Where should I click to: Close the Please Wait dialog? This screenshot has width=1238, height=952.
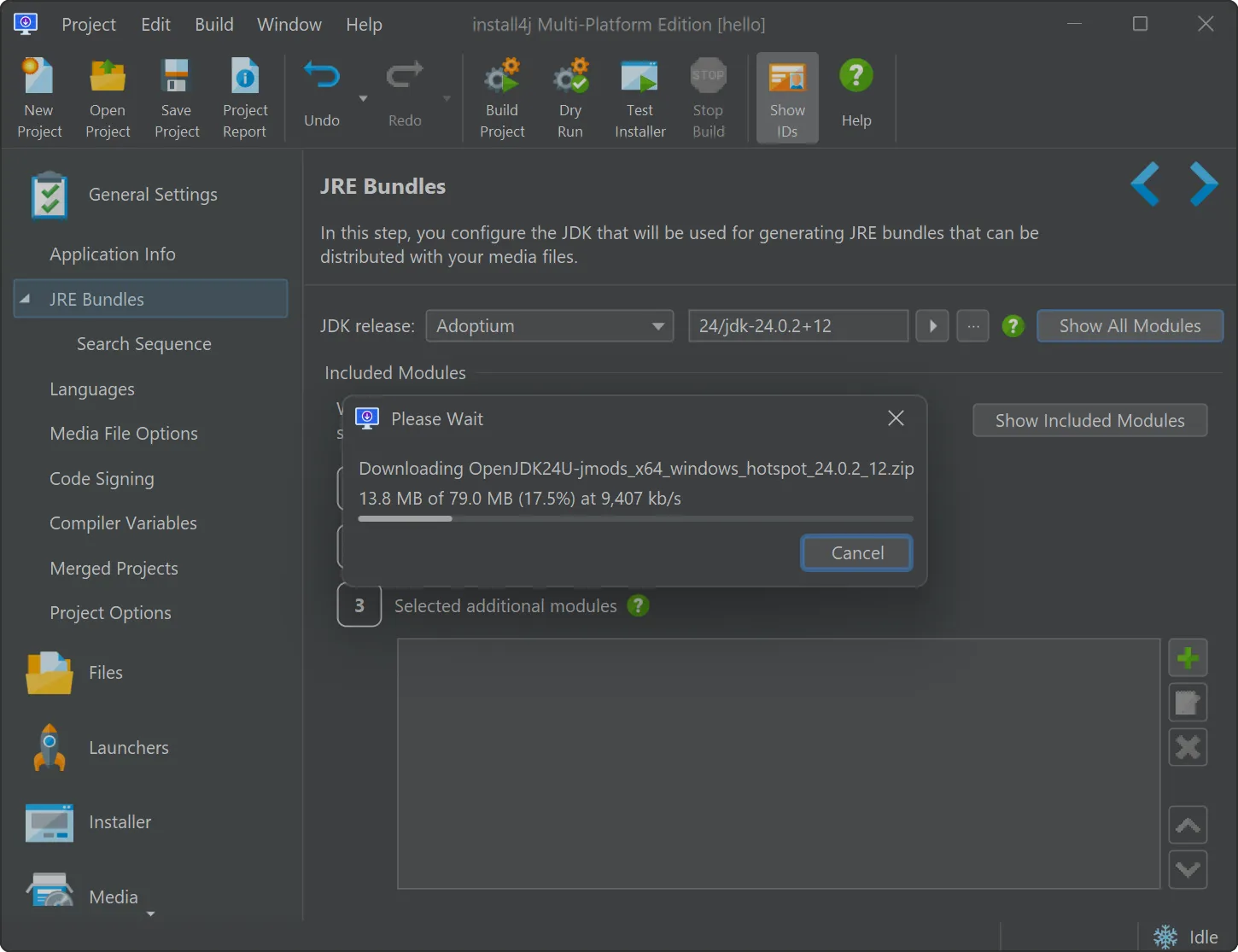896,418
